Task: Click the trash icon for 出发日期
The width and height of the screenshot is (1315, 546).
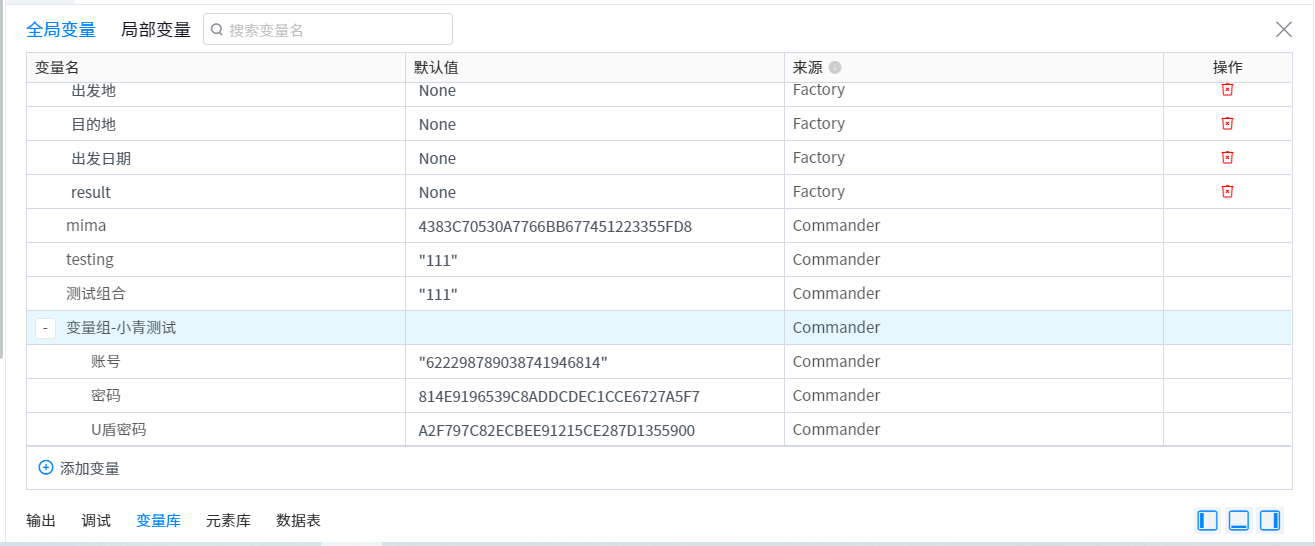Action: pyautogui.click(x=1227, y=157)
